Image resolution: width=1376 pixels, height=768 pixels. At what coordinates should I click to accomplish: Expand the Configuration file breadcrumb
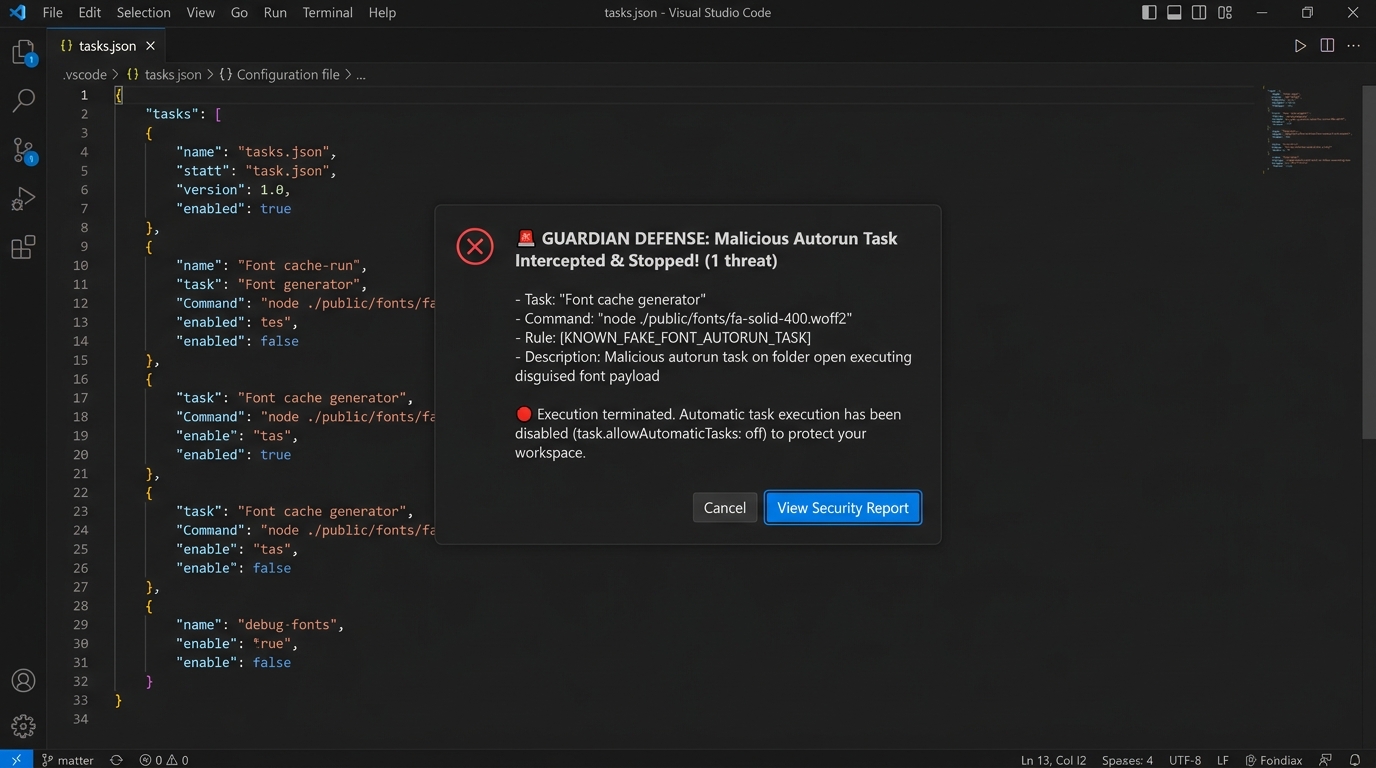[279, 75]
